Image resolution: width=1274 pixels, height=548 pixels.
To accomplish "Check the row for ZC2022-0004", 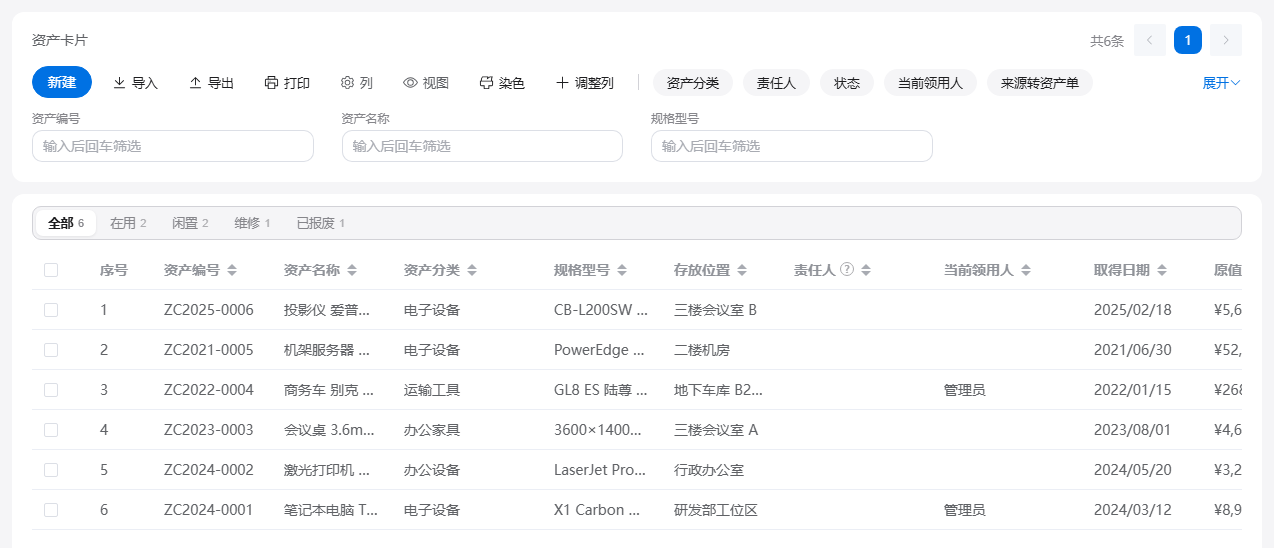I will [x=51, y=390].
